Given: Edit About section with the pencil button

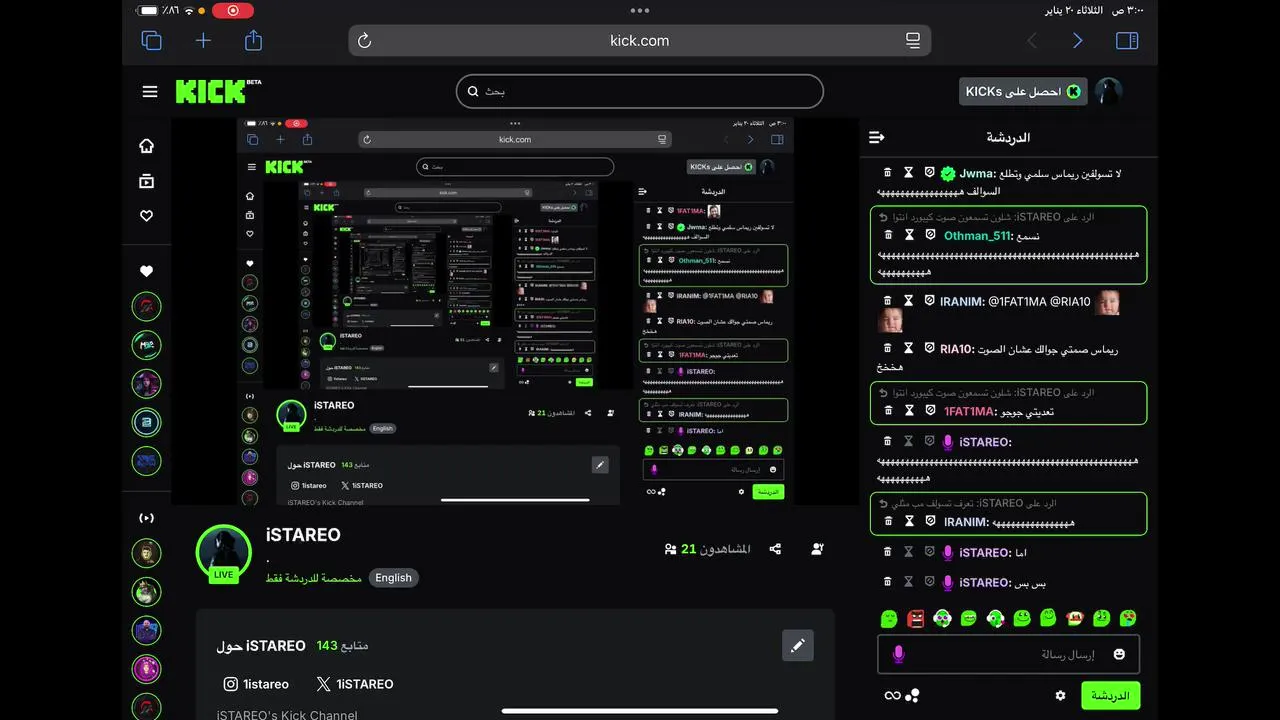Looking at the screenshot, I should click(798, 645).
